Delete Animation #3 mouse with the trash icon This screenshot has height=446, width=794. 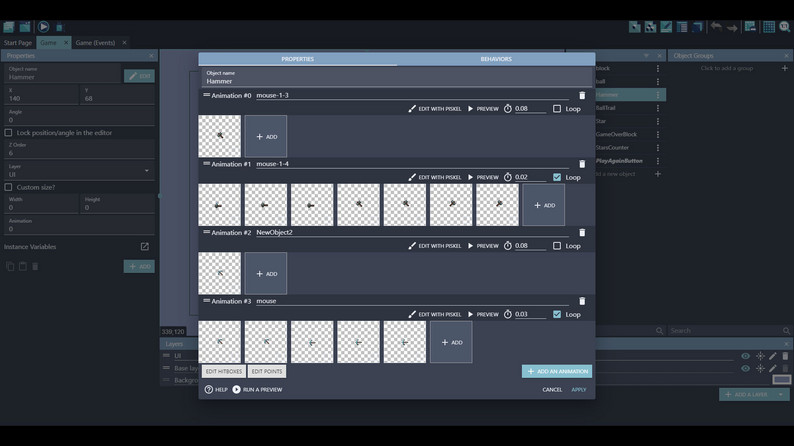point(582,301)
